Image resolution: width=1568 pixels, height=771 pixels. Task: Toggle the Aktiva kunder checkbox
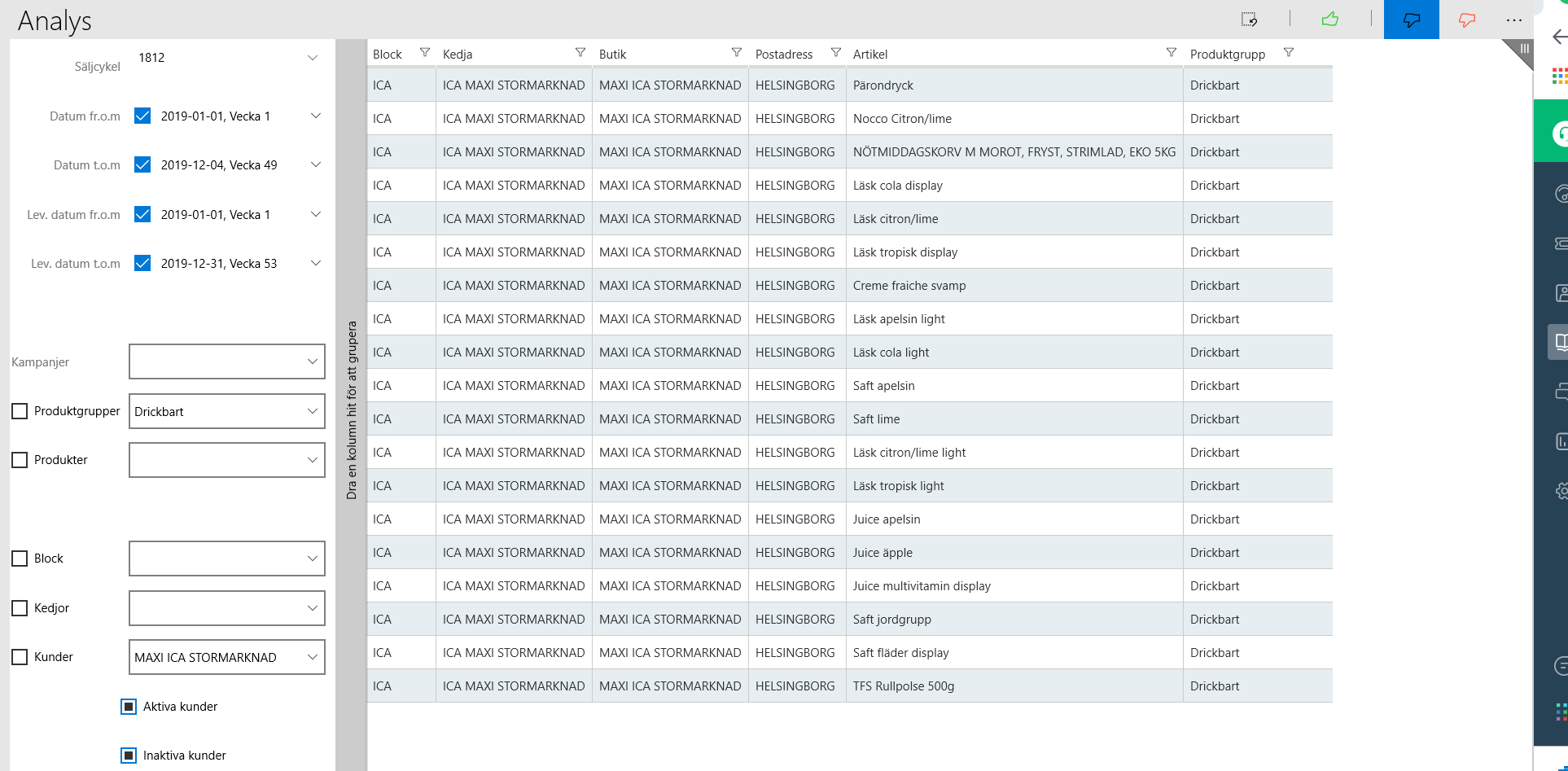[x=129, y=707]
